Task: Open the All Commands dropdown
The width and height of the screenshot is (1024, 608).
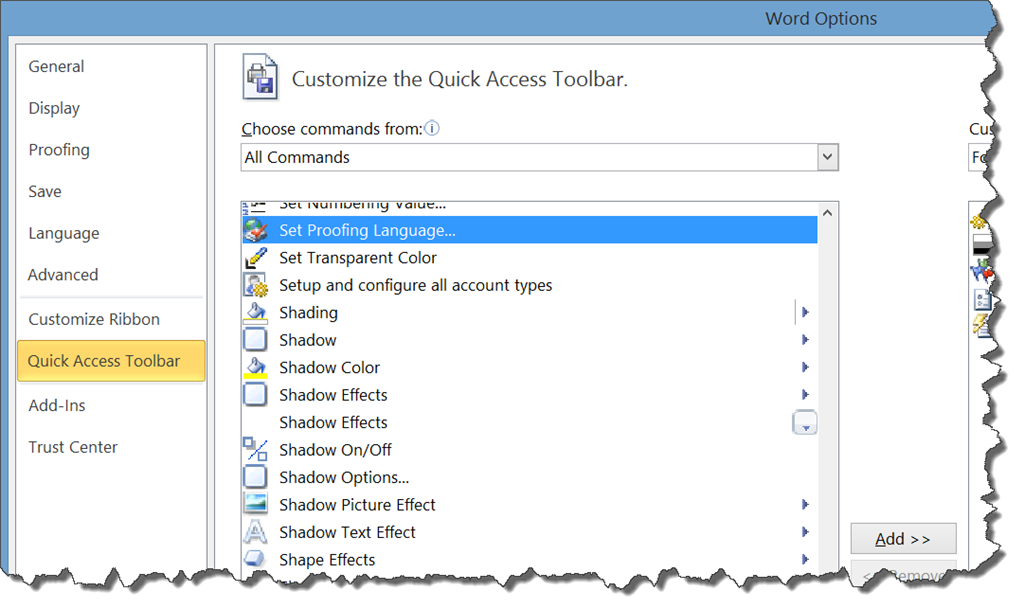Action: point(827,157)
